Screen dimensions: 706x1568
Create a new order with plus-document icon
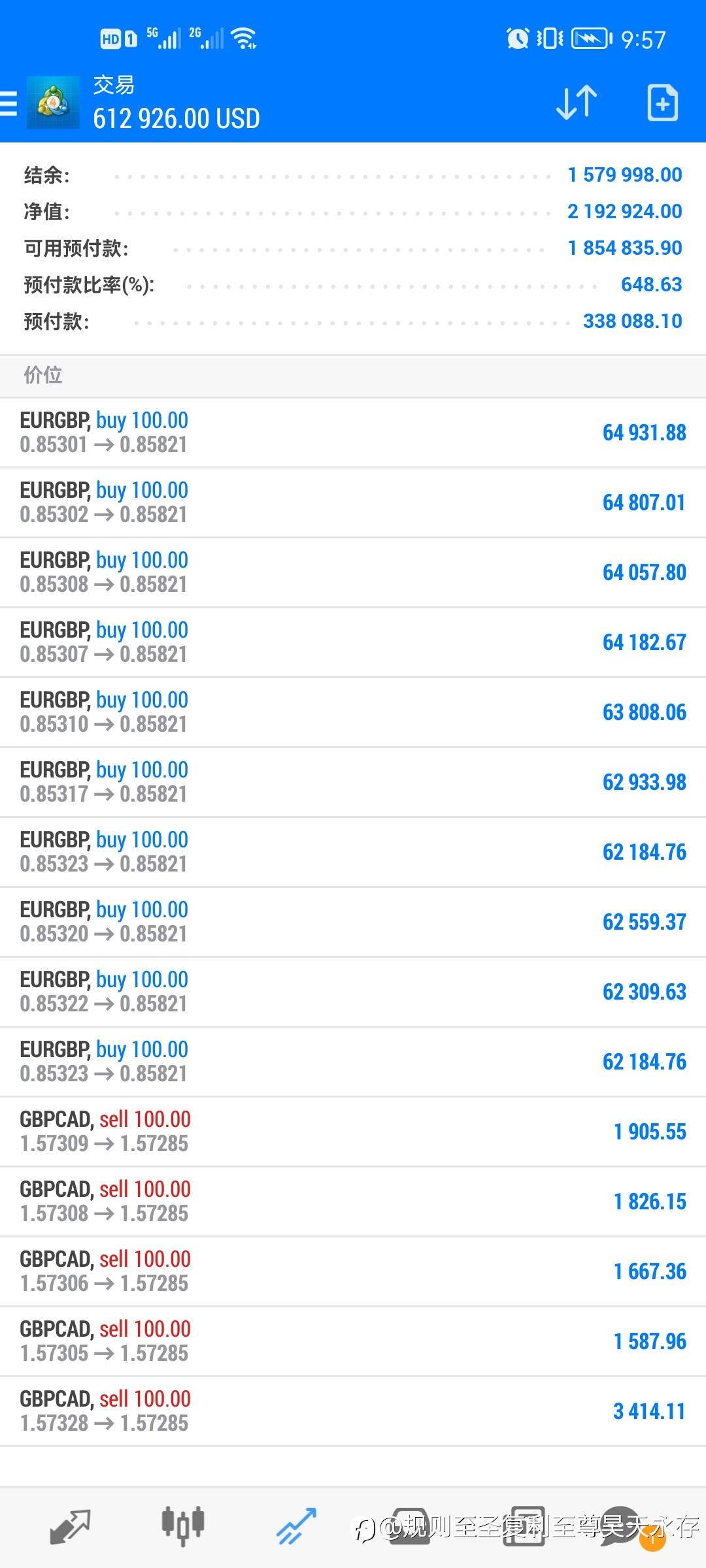click(x=662, y=103)
